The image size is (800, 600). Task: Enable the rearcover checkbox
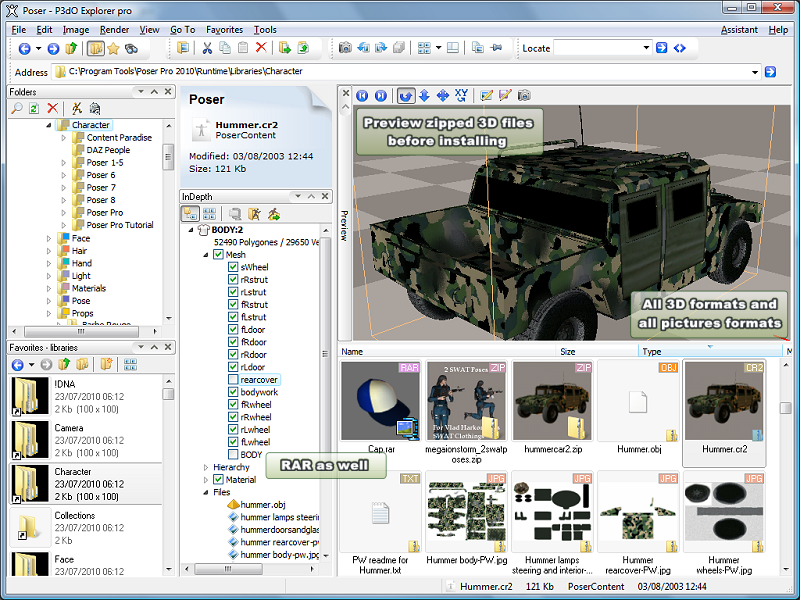coord(233,380)
